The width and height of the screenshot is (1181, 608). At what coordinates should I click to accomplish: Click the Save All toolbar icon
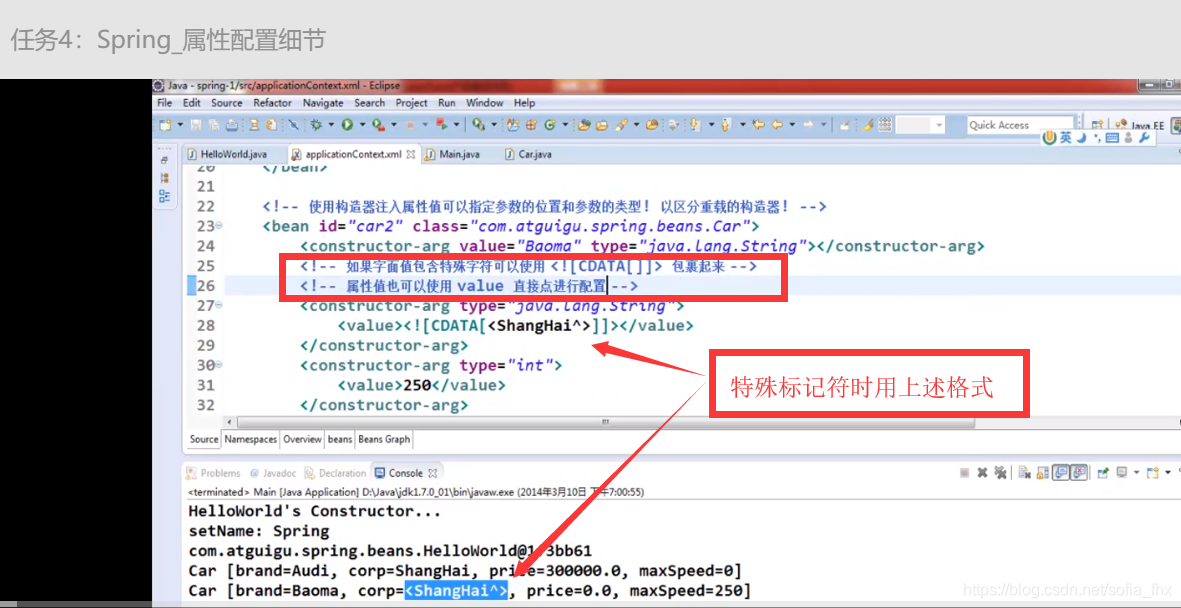213,125
